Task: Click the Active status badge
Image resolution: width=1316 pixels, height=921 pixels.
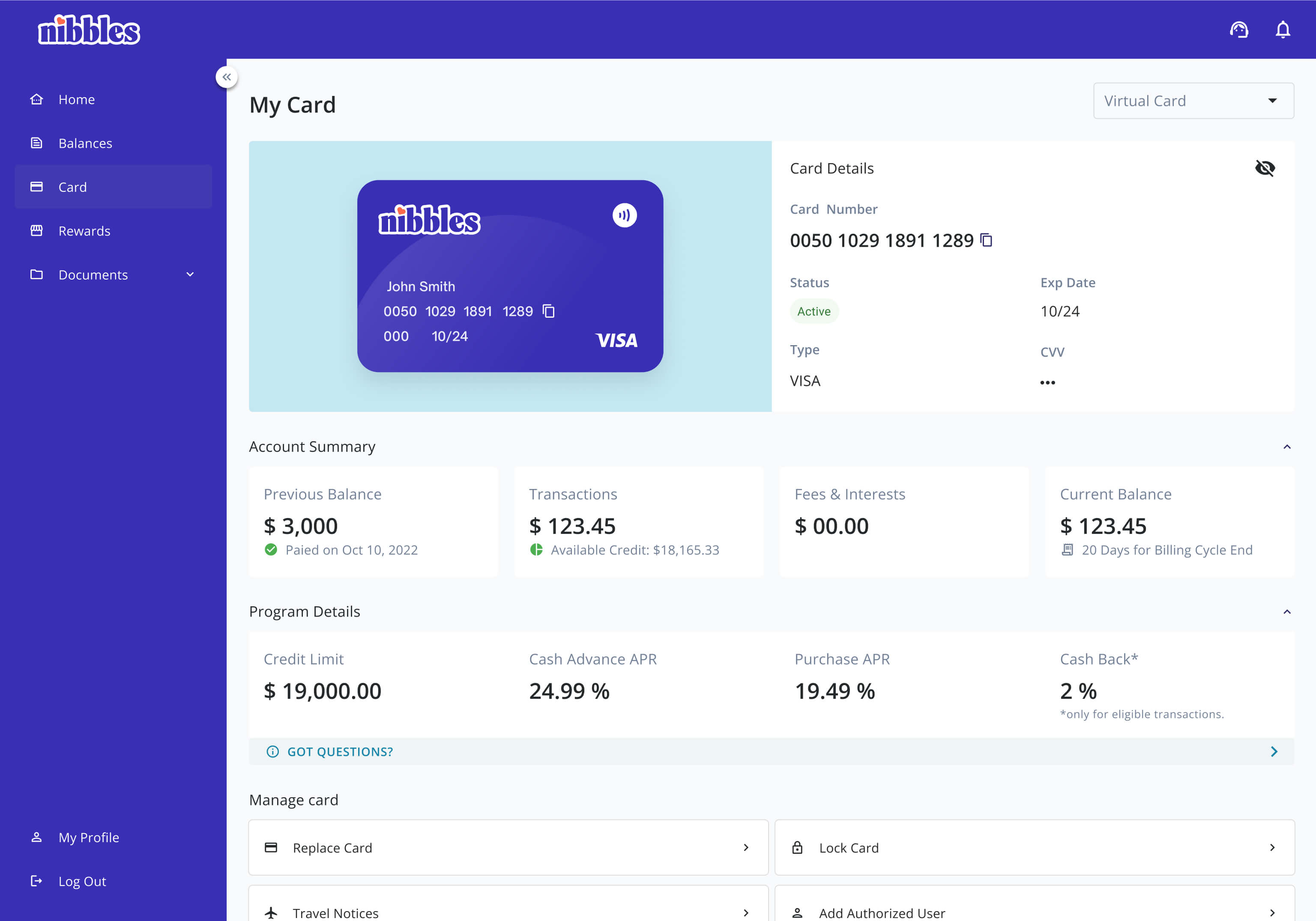Action: [814, 311]
